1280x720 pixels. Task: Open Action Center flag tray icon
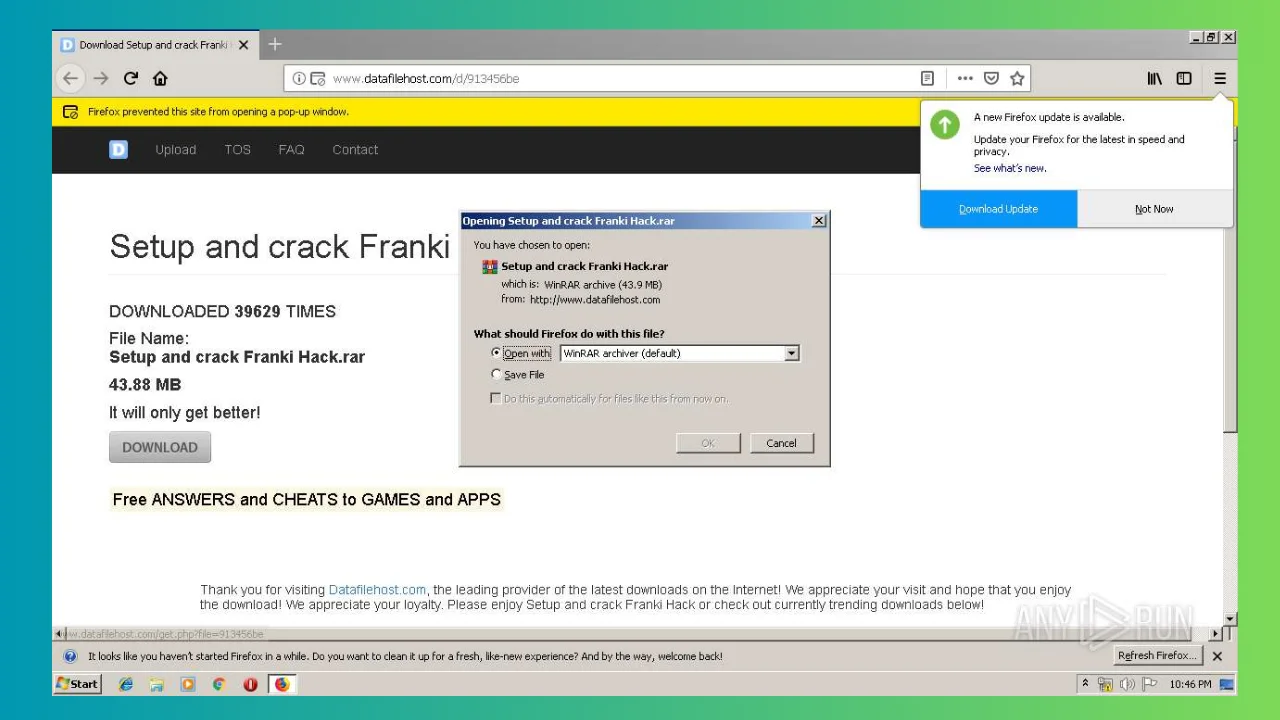click(x=1150, y=684)
